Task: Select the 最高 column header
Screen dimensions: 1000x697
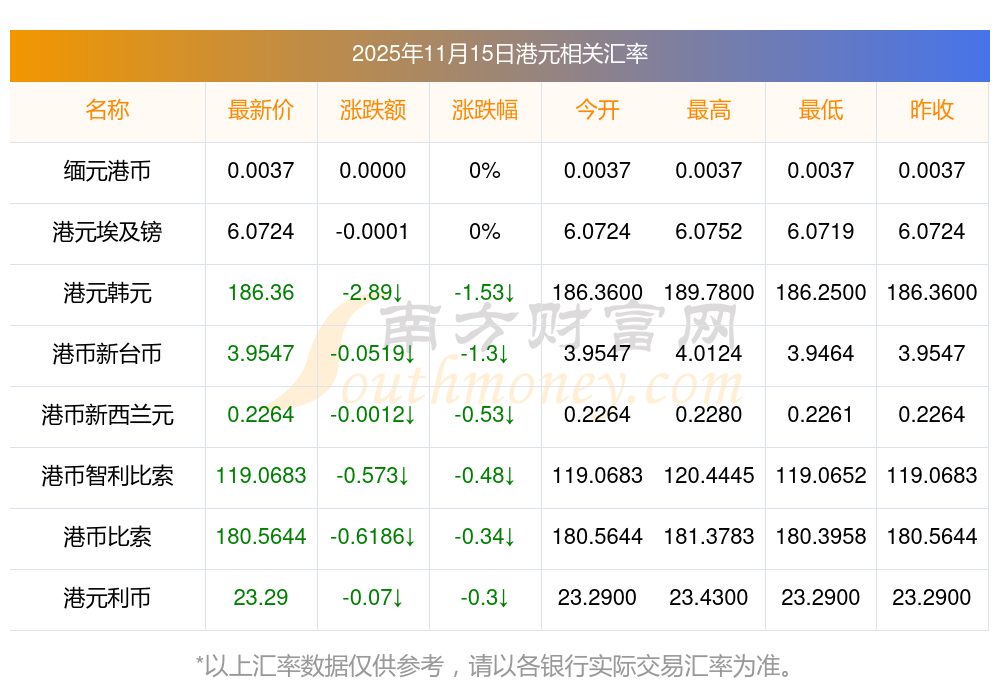Action: [x=708, y=110]
